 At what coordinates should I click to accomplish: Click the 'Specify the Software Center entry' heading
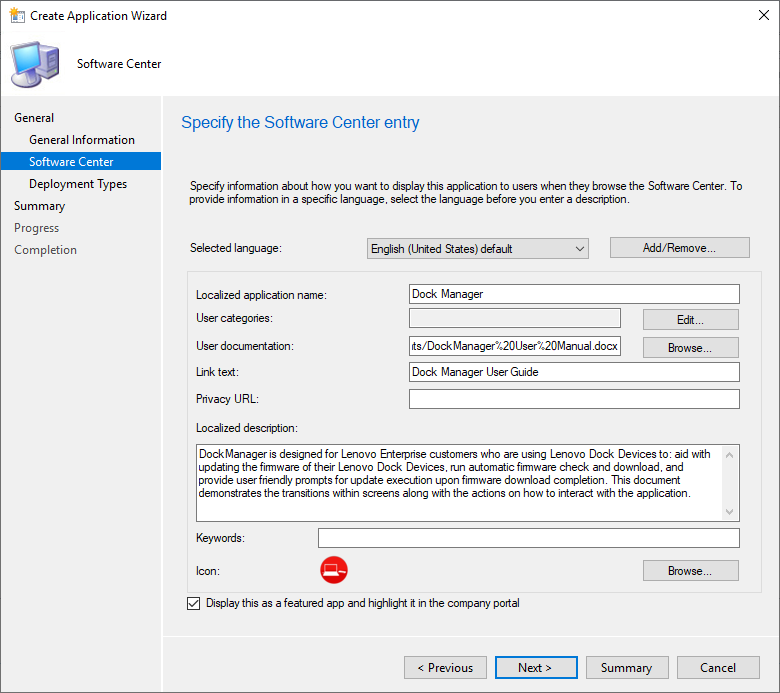[300, 122]
